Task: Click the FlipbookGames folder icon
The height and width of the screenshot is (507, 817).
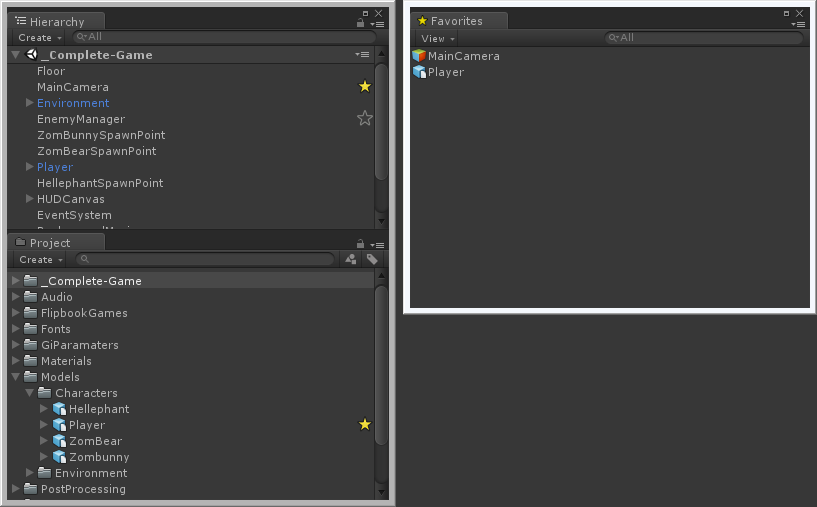Action: [31, 313]
